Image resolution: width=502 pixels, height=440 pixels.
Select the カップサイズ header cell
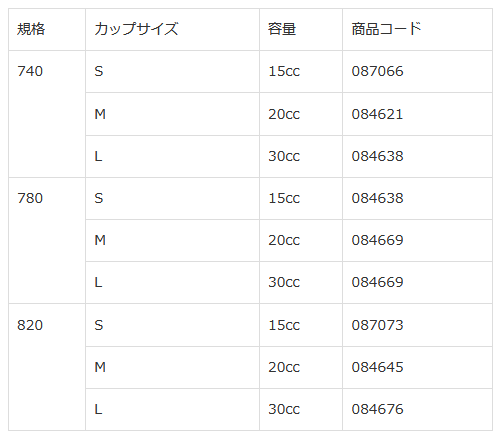(172, 30)
